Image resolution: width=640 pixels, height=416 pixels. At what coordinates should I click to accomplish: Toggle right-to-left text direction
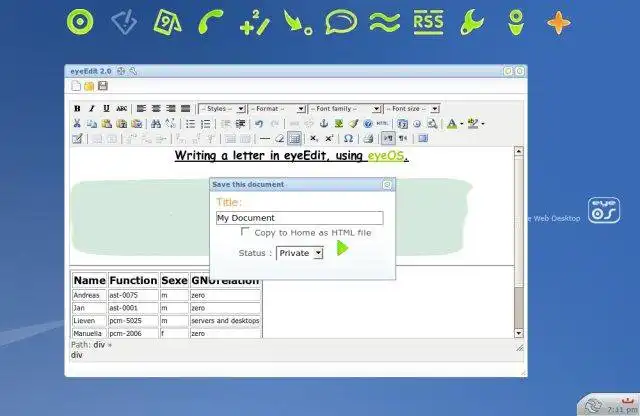coord(403,139)
